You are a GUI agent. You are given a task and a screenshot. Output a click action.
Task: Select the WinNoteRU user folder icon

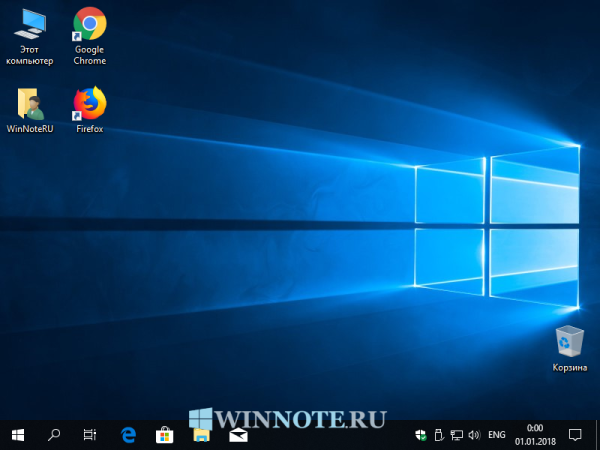(x=29, y=104)
